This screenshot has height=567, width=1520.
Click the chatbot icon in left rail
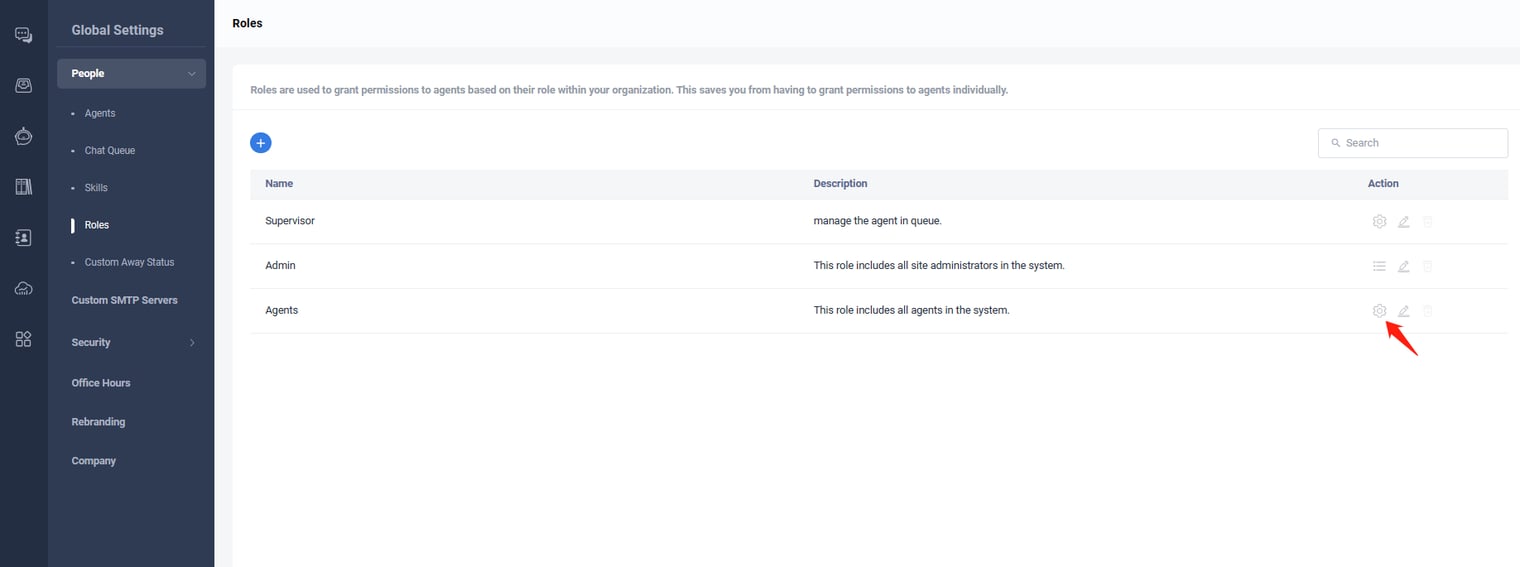point(23,136)
